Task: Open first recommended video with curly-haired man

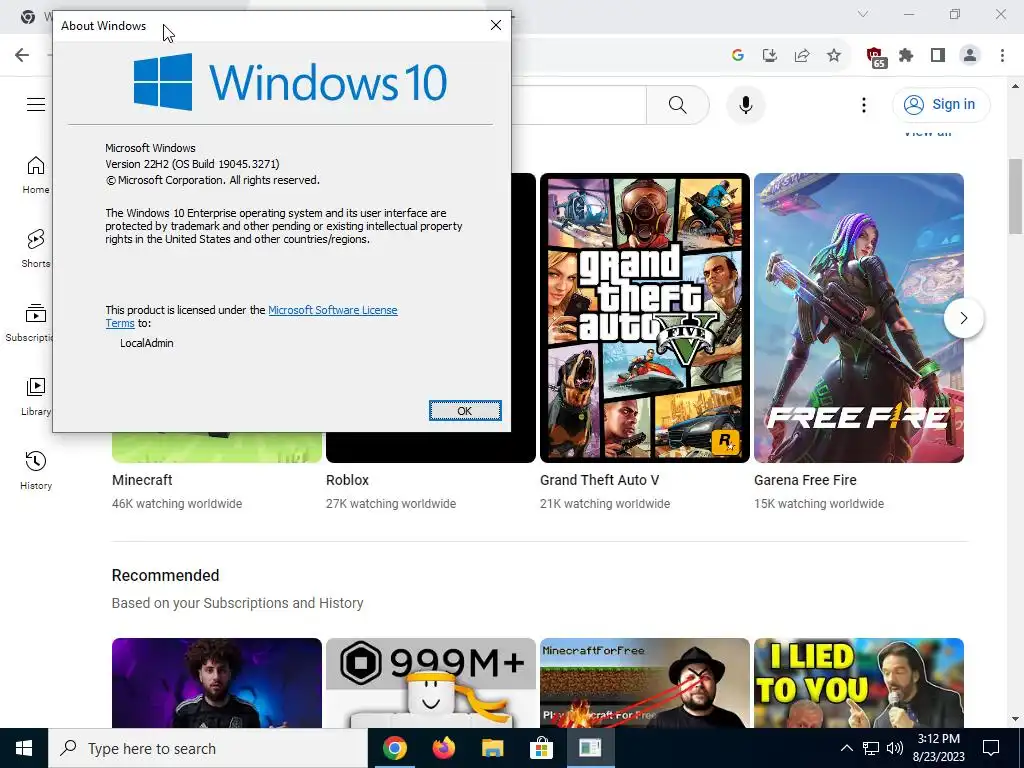Action: pos(217,683)
